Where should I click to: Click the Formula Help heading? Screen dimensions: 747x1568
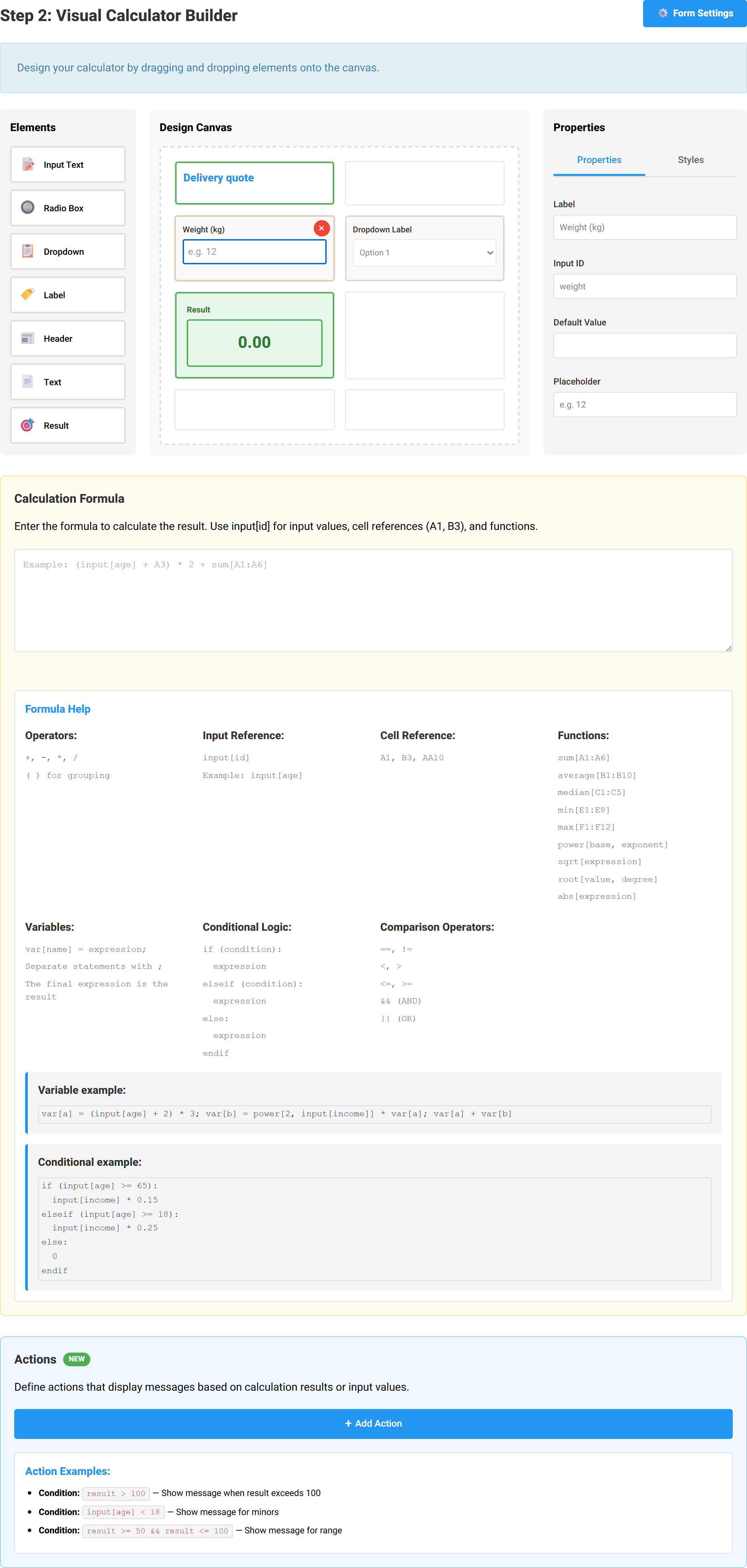pos(58,709)
